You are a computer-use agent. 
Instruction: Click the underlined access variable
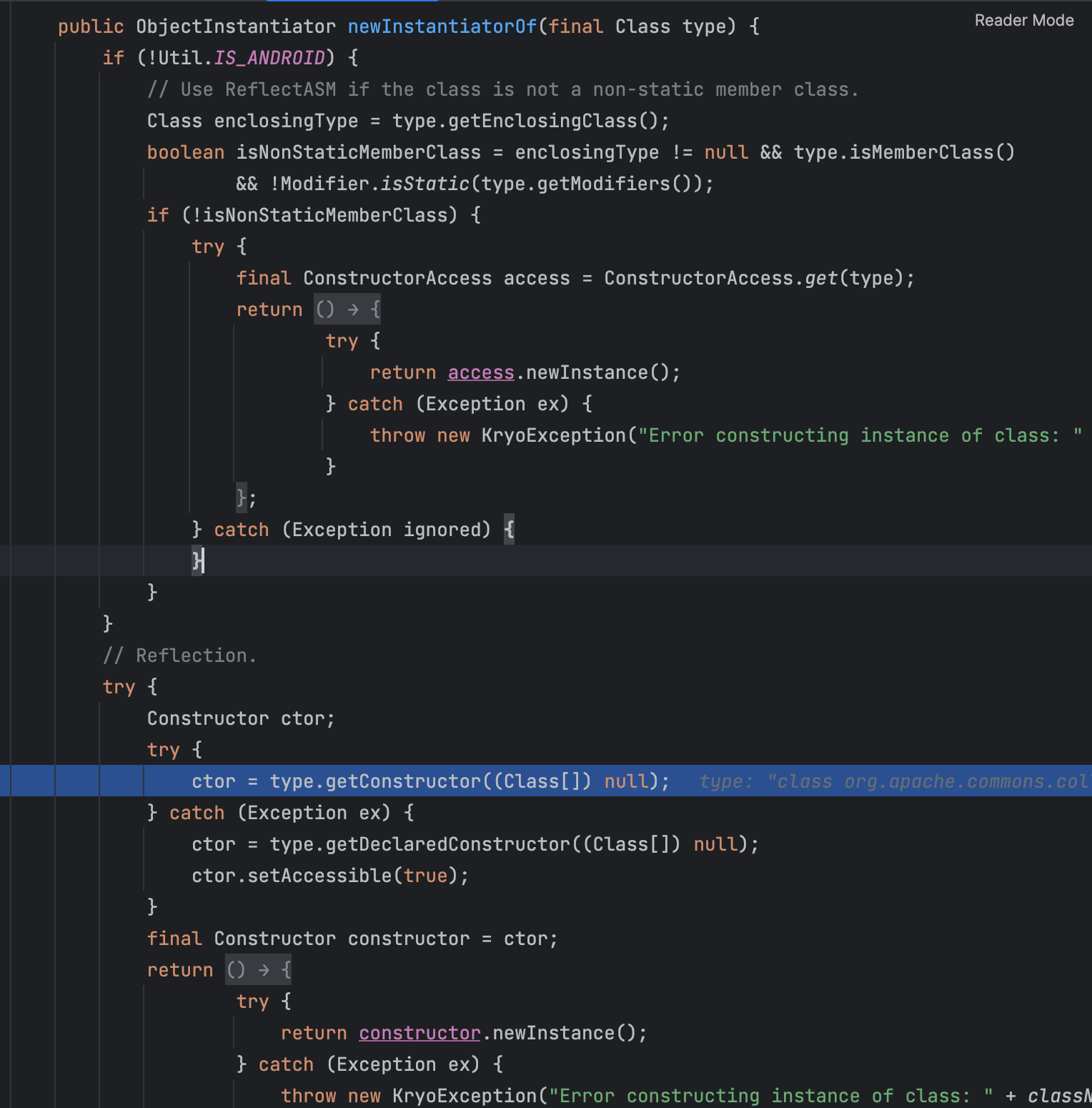point(480,372)
